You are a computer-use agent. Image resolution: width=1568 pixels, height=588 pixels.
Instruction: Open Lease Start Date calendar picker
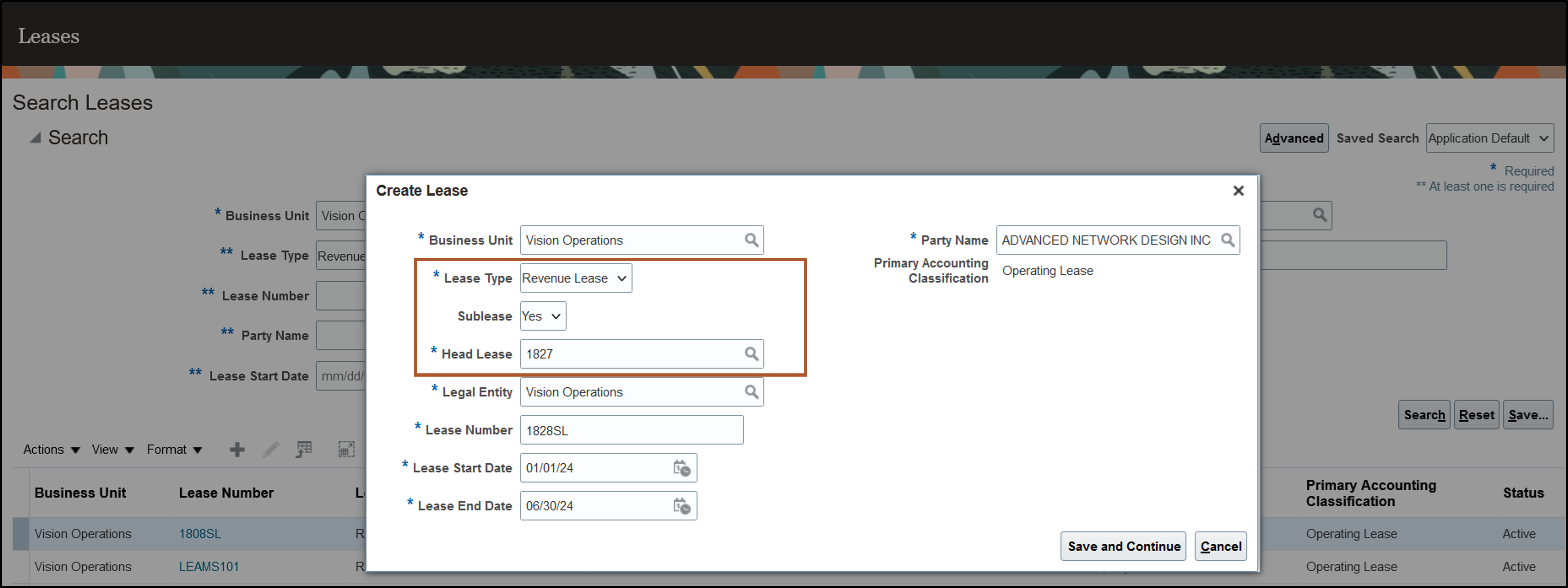click(x=681, y=468)
